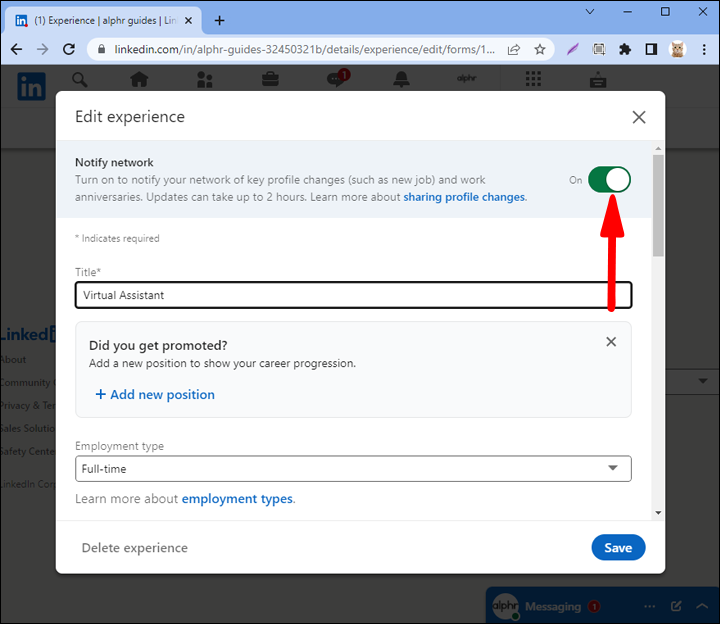Click Add new position link
This screenshot has height=624, width=720.
pos(155,395)
